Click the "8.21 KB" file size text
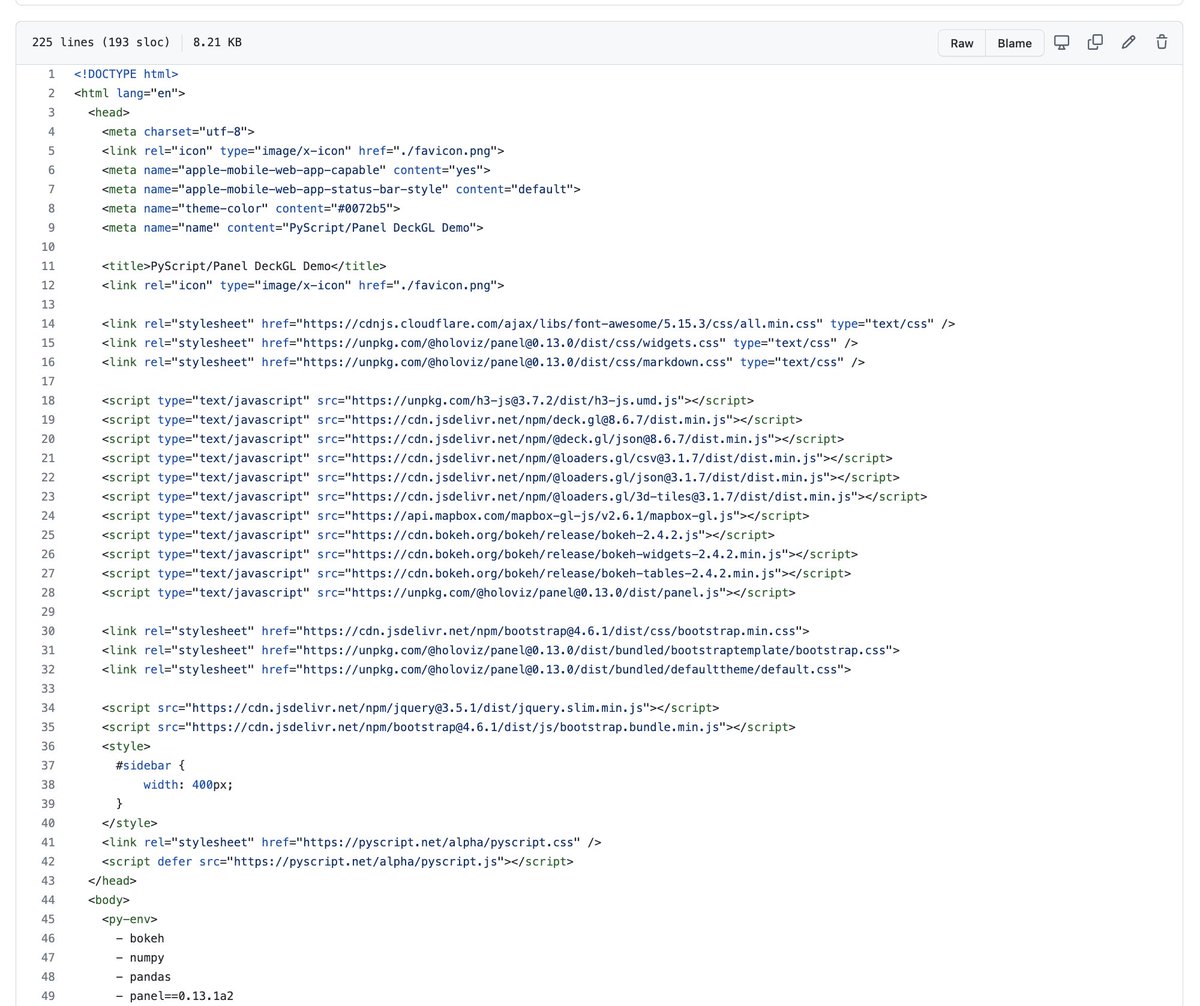The image size is (1200, 1006). [217, 42]
